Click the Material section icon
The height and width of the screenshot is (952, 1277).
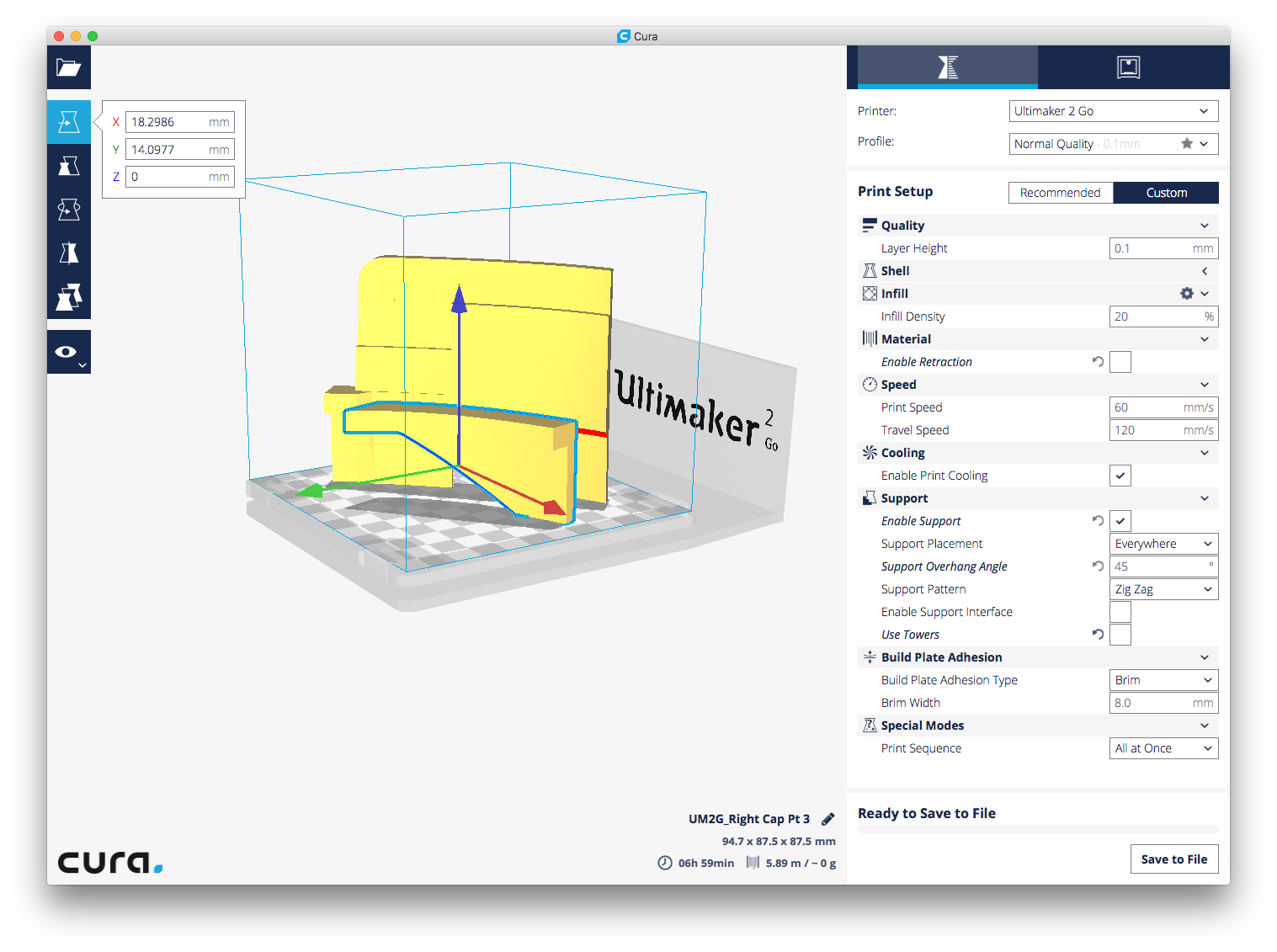tap(870, 339)
